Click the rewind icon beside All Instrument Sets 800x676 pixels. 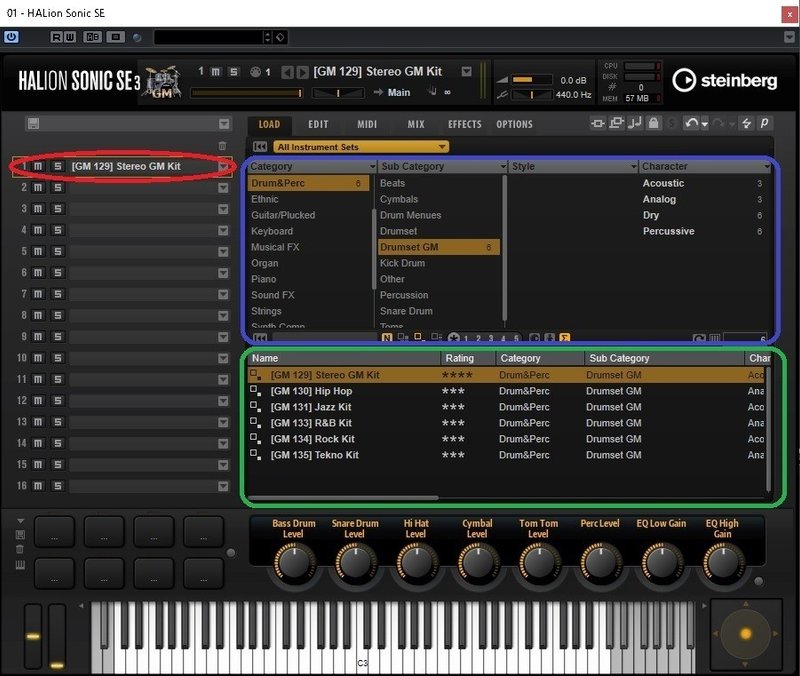(260, 147)
